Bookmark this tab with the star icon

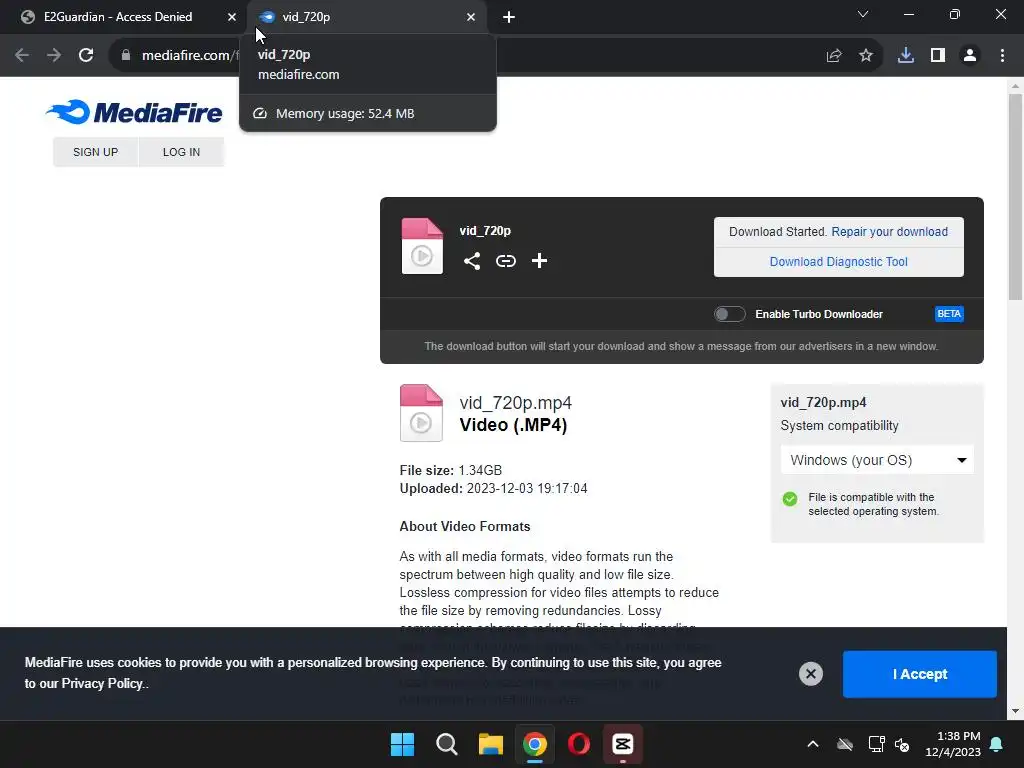pyautogui.click(x=866, y=56)
